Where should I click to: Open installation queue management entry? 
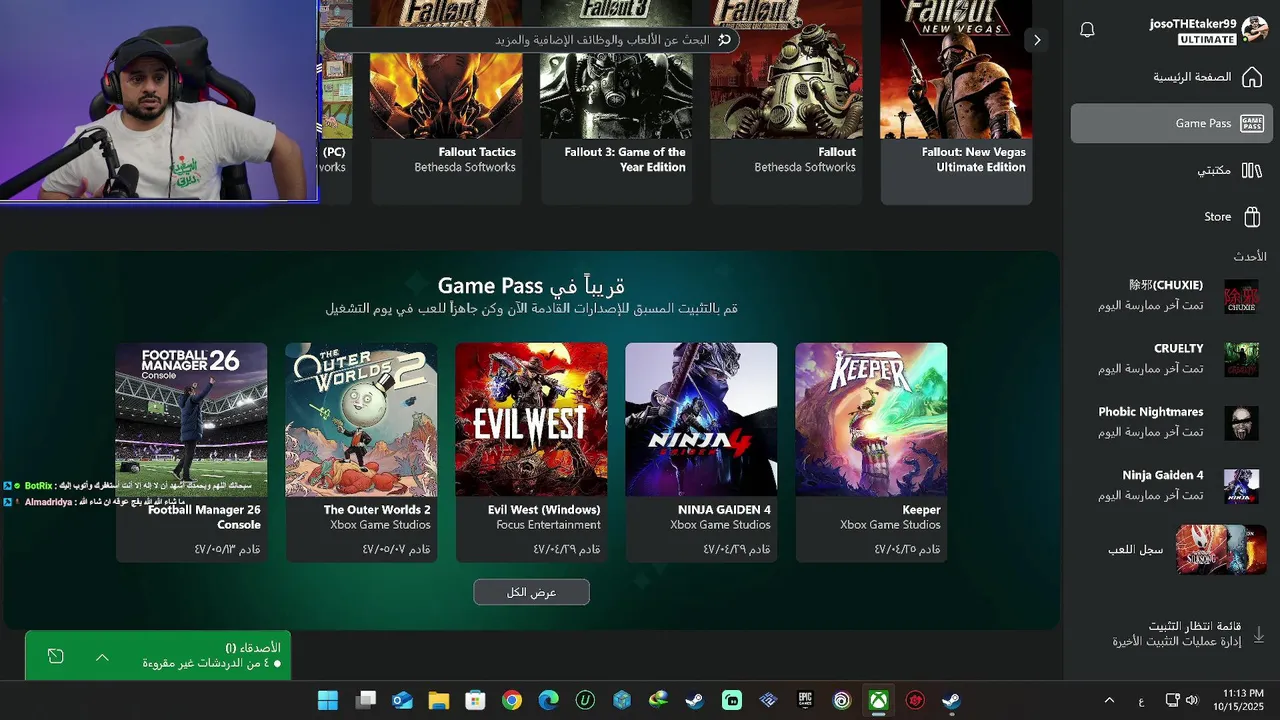(1172, 634)
